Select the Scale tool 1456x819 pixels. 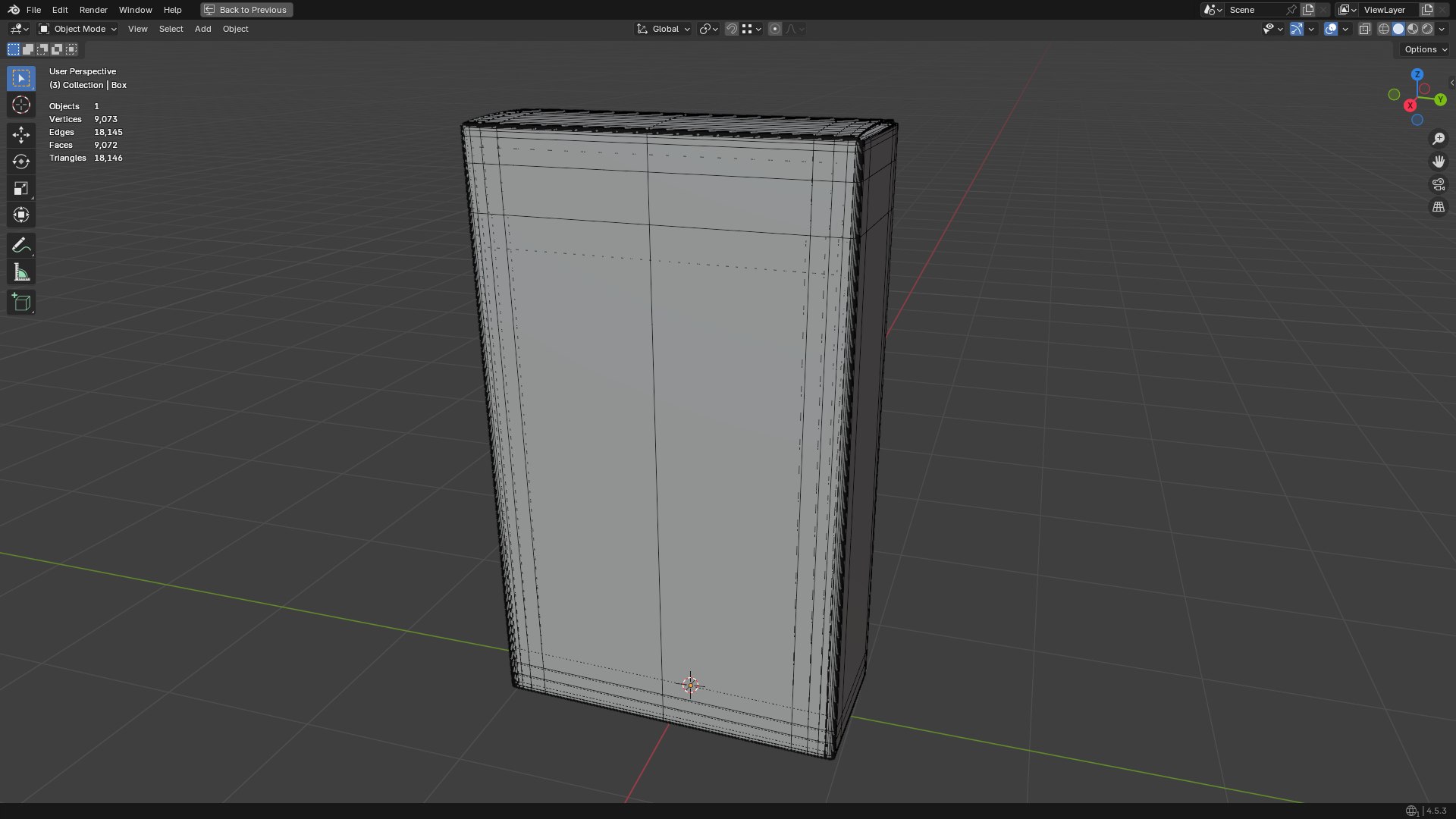pos(21,188)
